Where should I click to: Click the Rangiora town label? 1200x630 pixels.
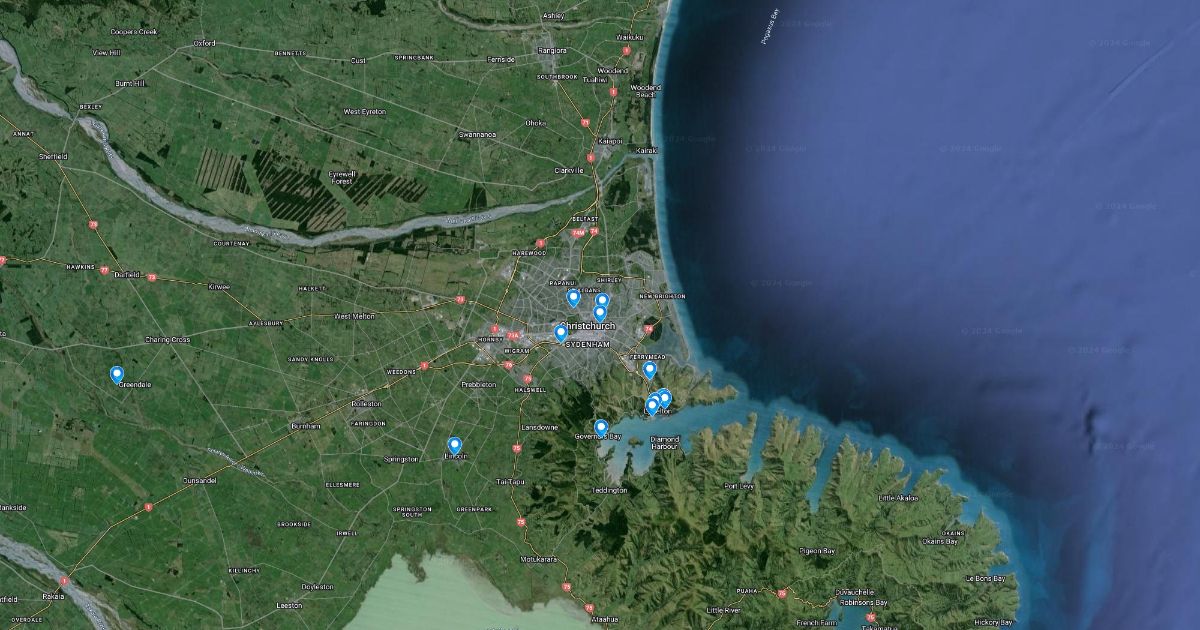552,49
